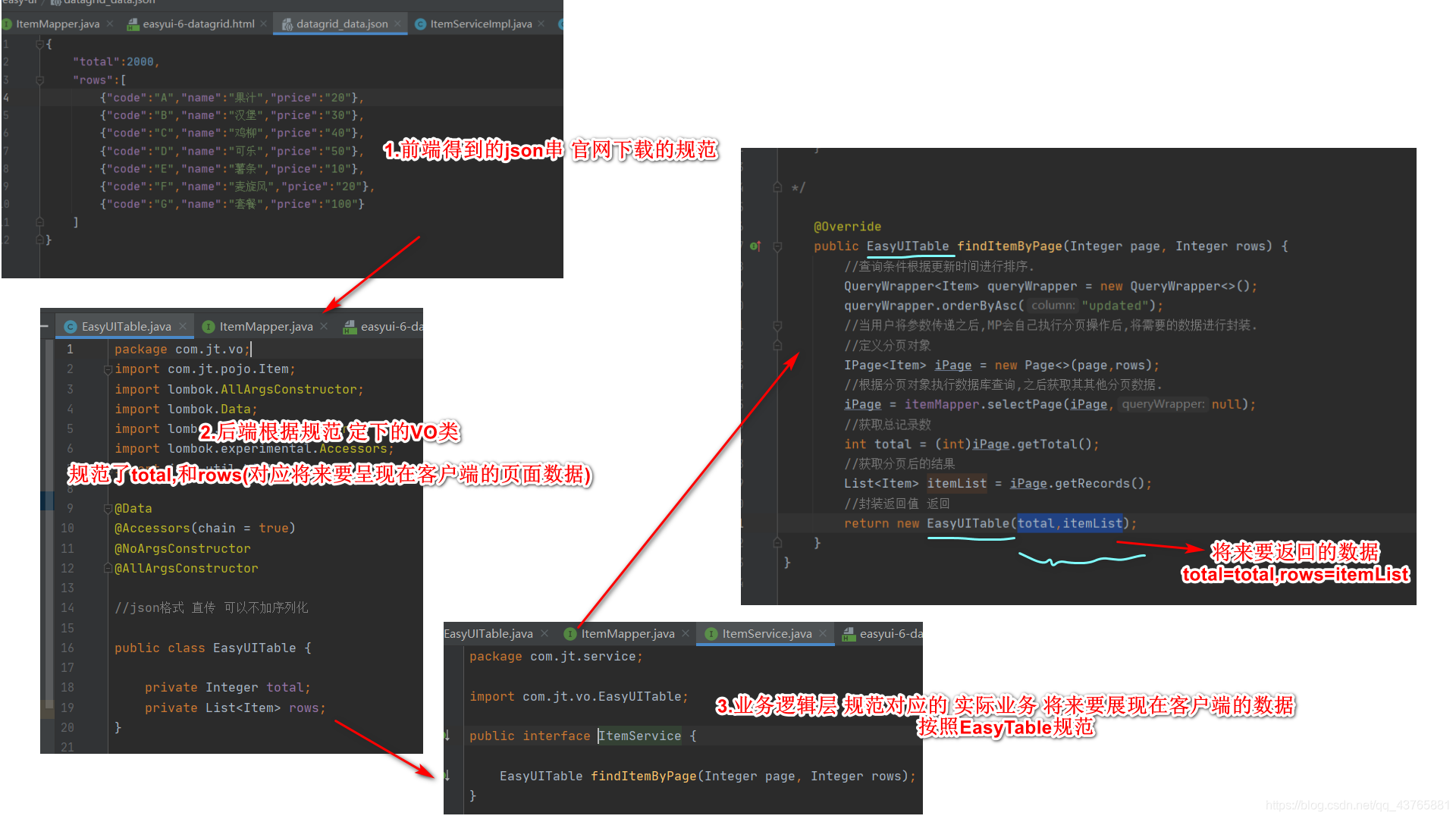Open ItemMapper.java tab in VO editor
Viewport: 1456px width, 819px height.
click(266, 327)
